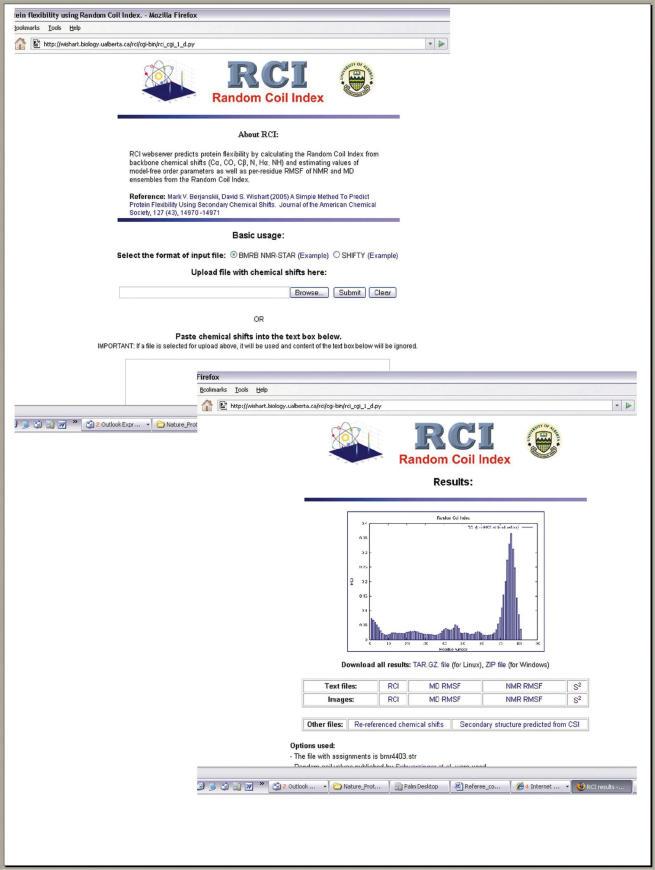Click the home icon in upper Firefox toolbar
Viewport: 655px width, 870px height.
pyautogui.click(x=22, y=44)
